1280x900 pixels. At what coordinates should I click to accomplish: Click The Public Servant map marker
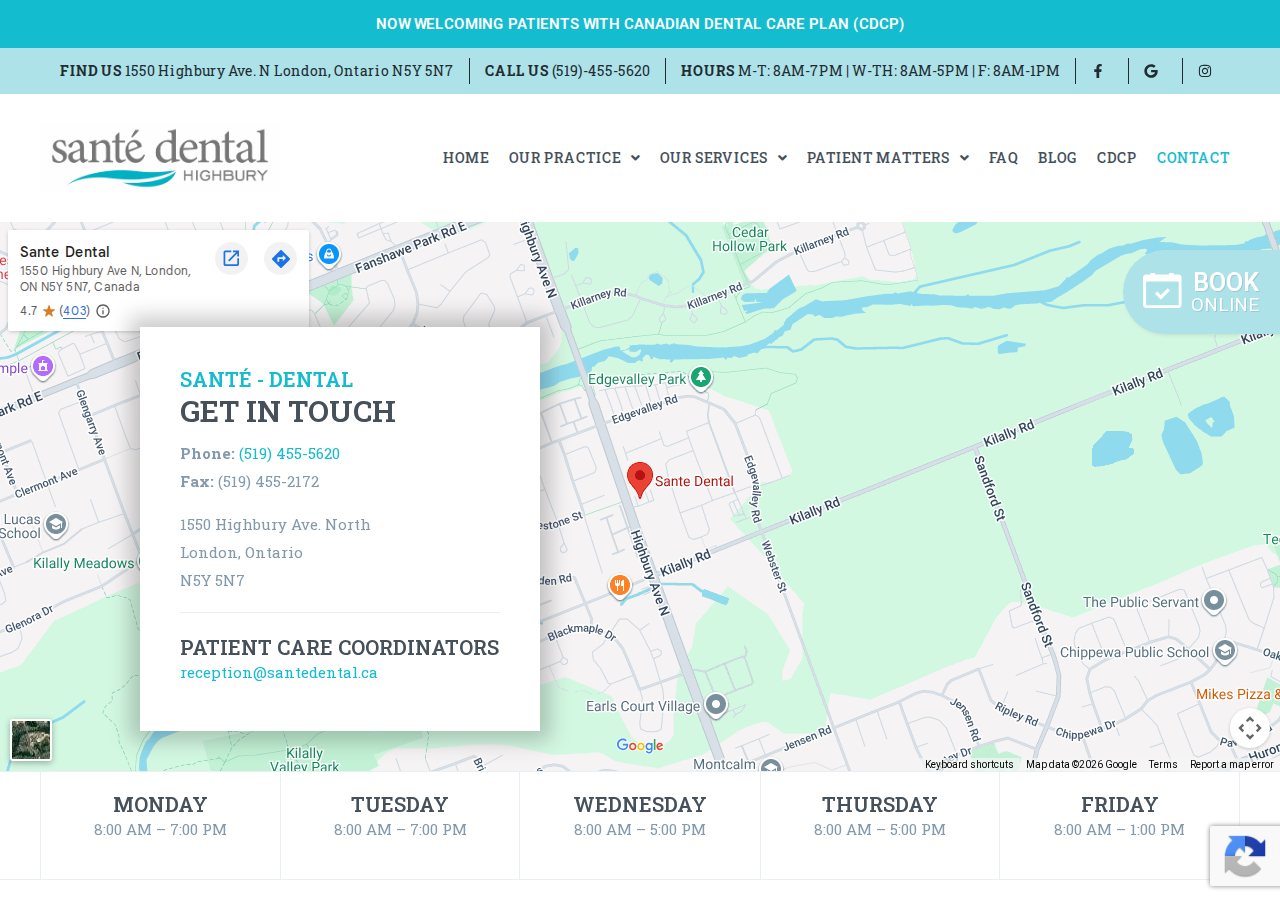(1214, 600)
